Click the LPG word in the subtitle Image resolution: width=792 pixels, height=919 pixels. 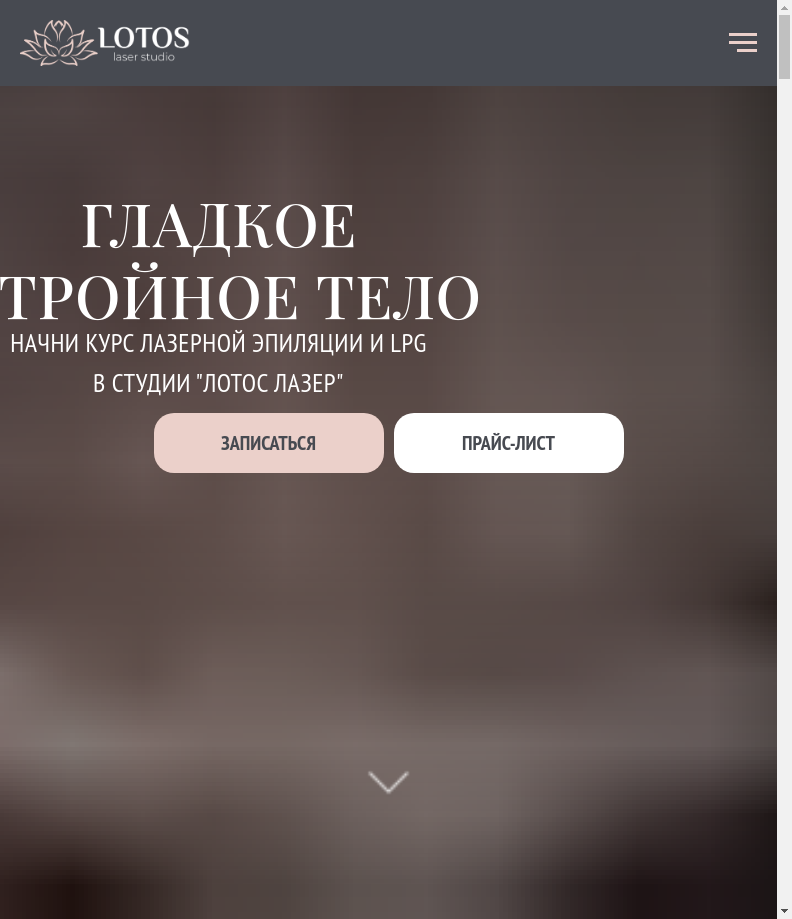pos(409,343)
